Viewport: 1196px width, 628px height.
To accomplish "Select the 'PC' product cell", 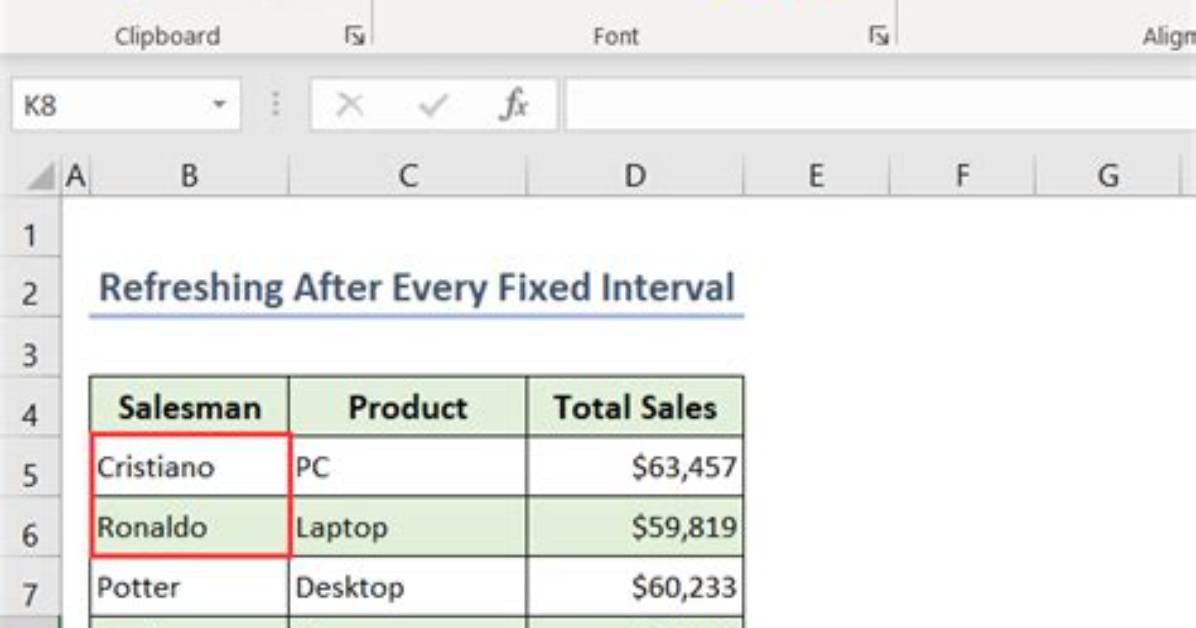I will tap(407, 465).
